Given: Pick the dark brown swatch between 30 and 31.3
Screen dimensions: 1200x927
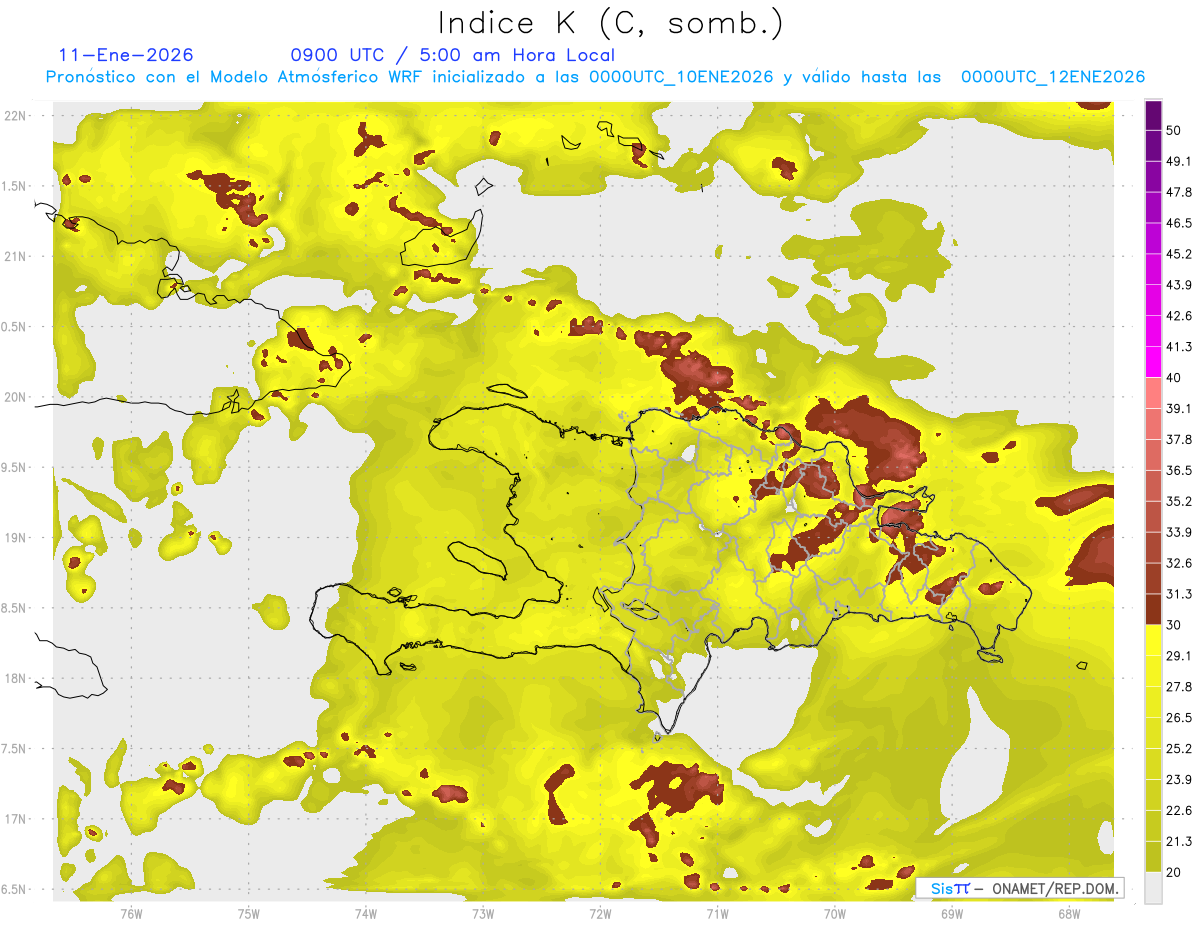Looking at the screenshot, I should (1153, 610).
